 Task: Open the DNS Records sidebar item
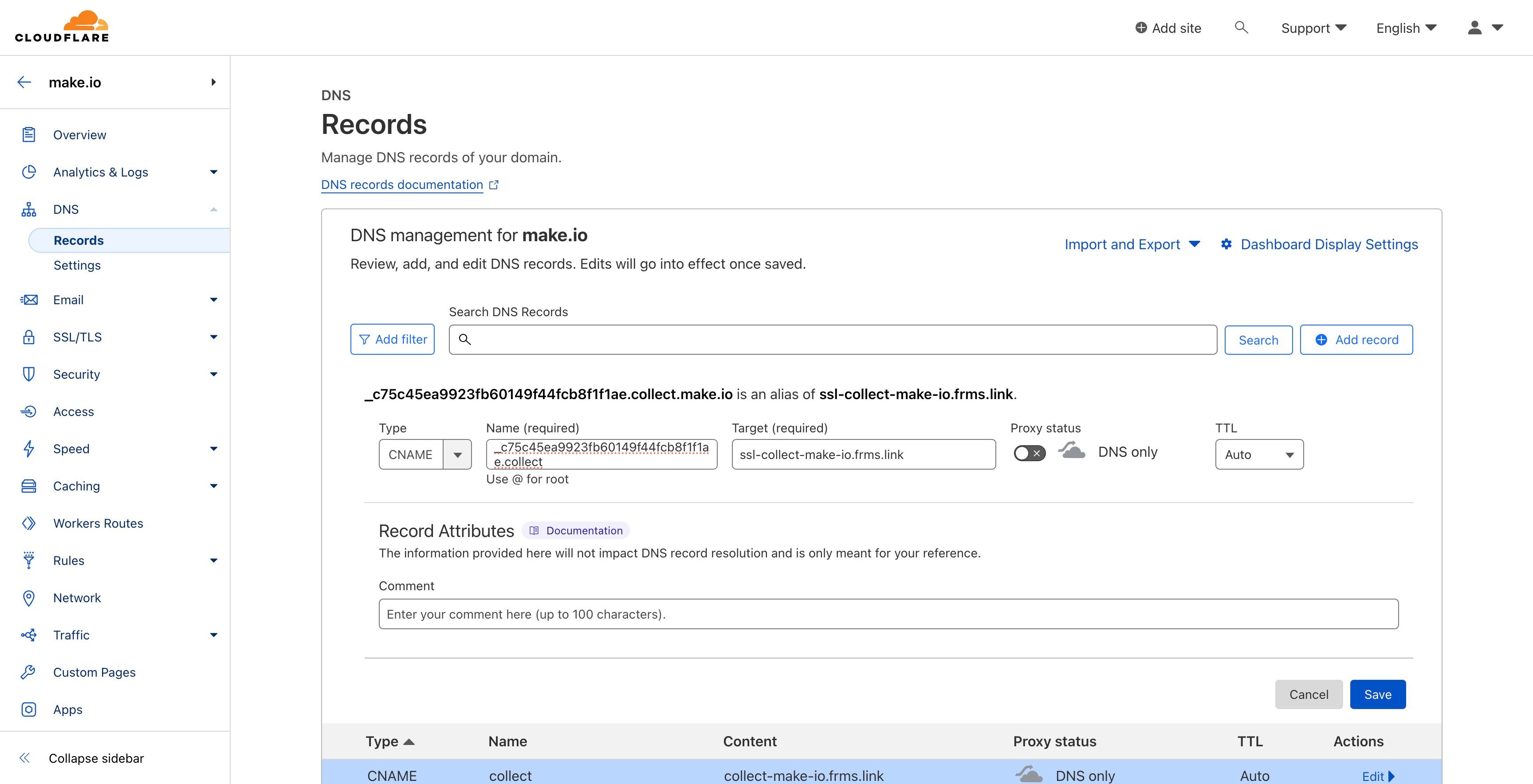pyautogui.click(x=129, y=240)
